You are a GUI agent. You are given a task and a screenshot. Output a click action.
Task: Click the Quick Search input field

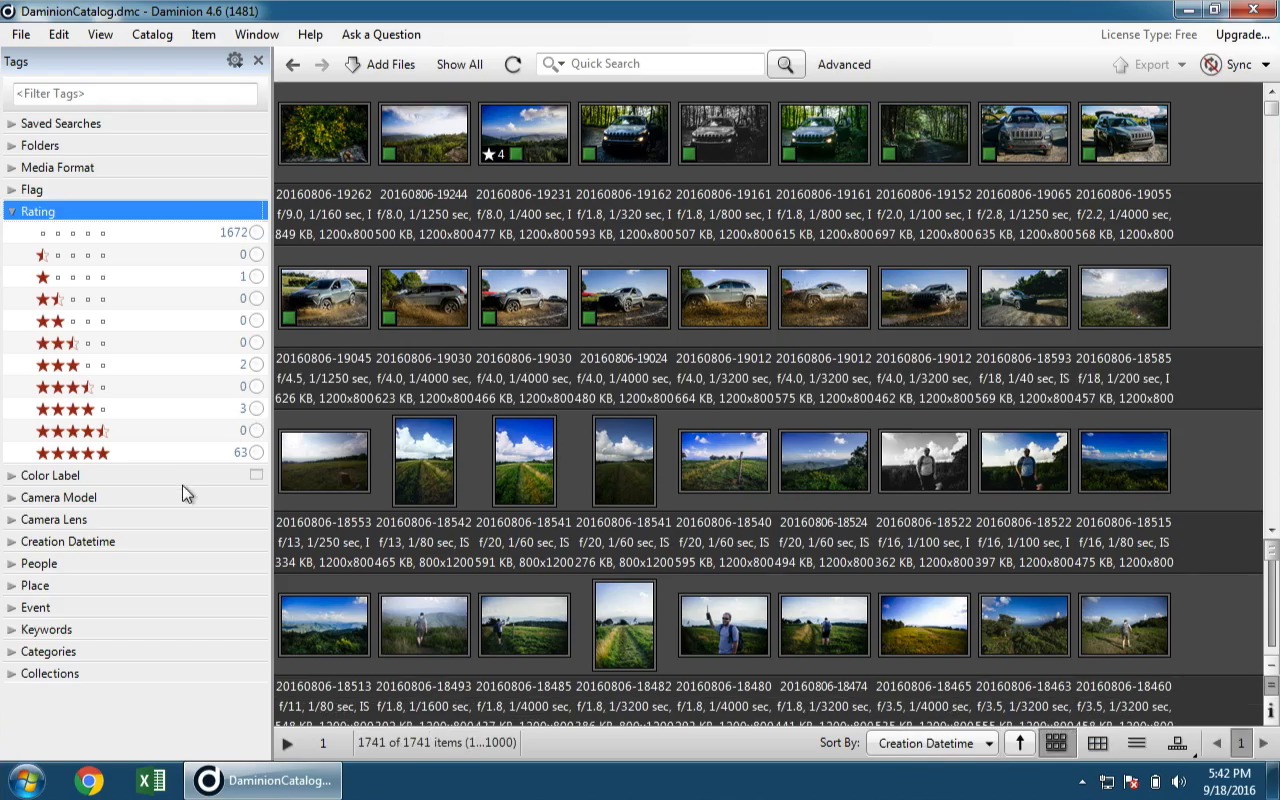[x=662, y=64]
